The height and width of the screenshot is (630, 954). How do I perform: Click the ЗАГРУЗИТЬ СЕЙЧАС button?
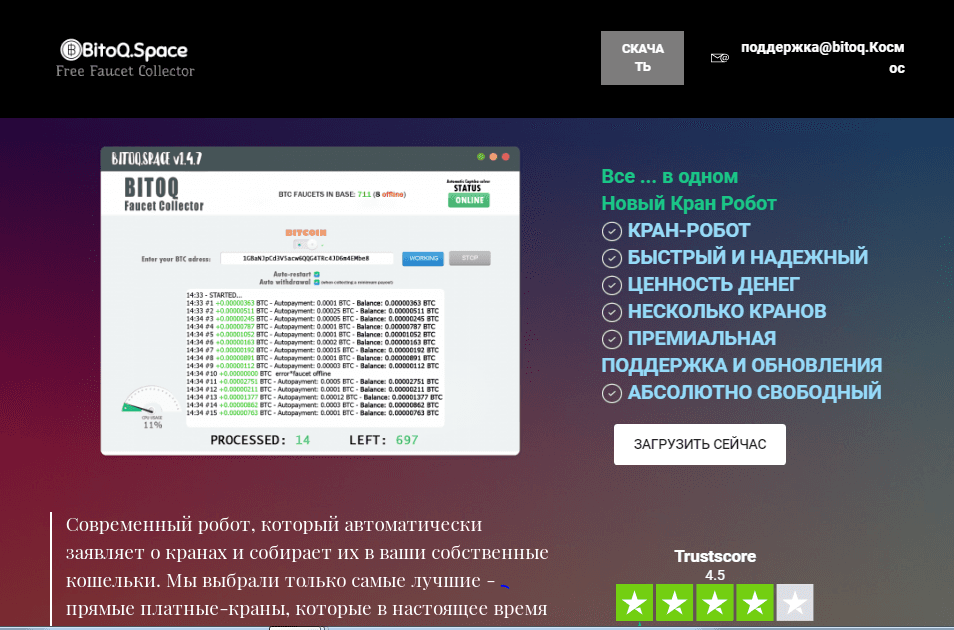click(x=699, y=444)
